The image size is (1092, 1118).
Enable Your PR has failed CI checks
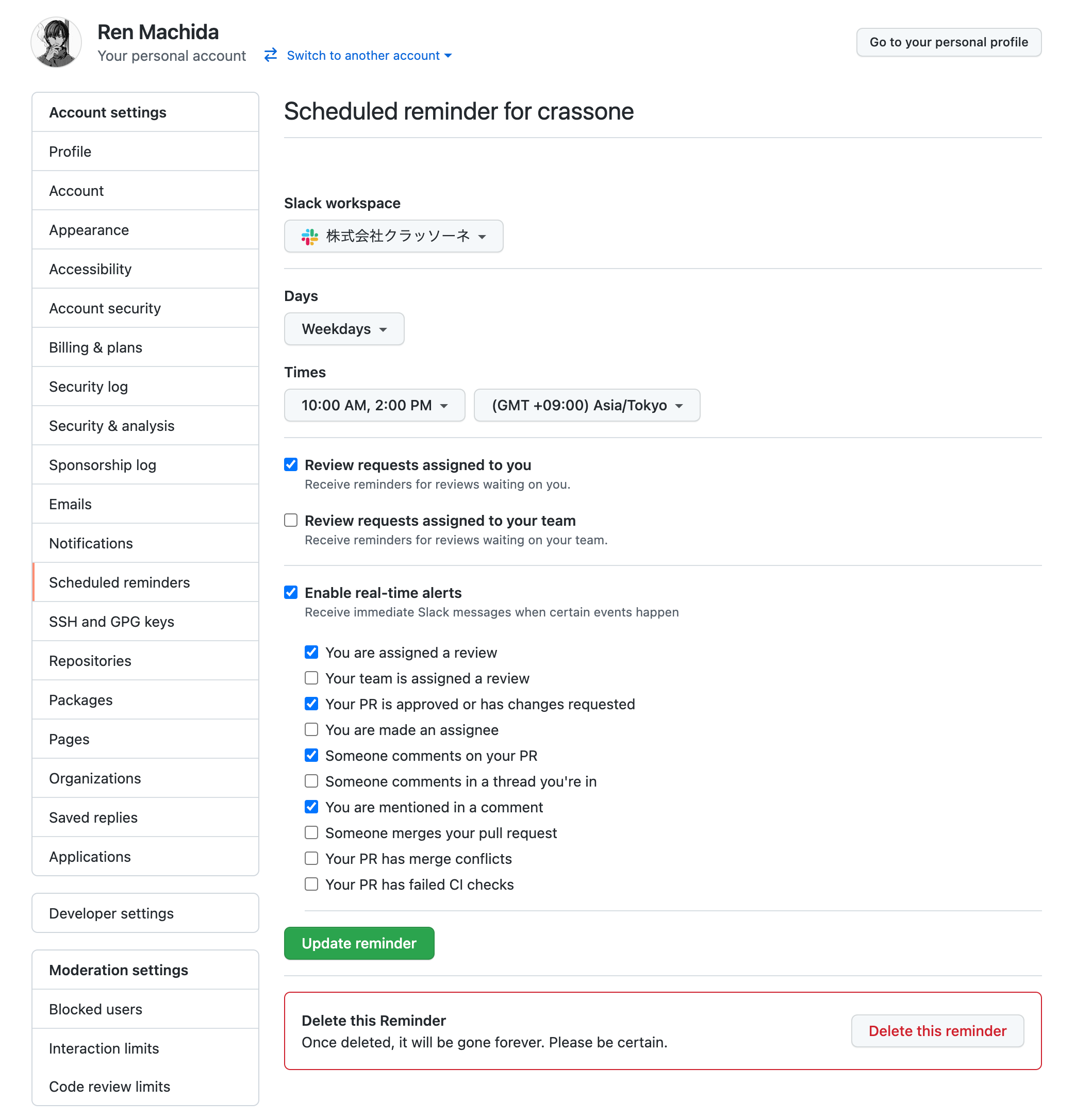pos(311,884)
